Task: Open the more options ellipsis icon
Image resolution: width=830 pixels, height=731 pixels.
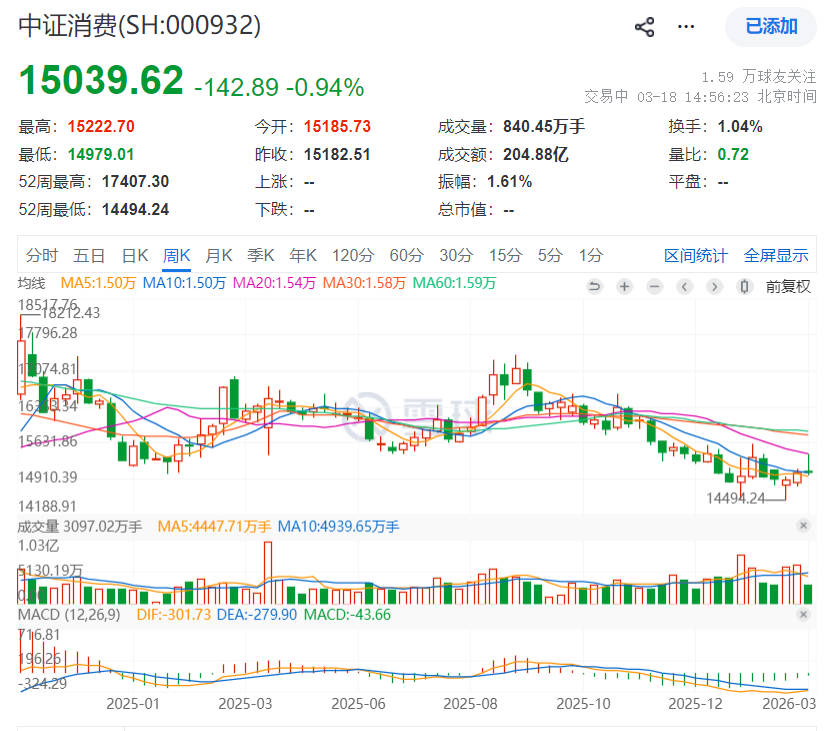Action: 686,27
